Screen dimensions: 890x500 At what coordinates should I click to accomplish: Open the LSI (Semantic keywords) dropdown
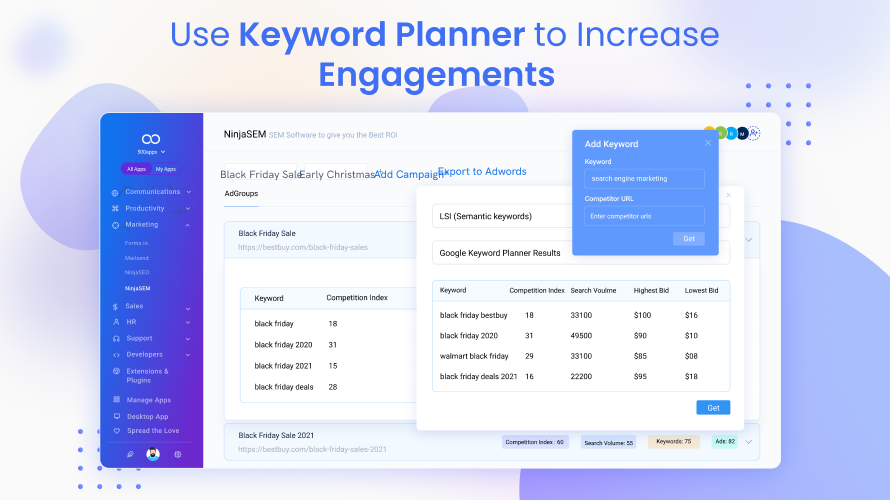pyautogui.click(x=581, y=216)
